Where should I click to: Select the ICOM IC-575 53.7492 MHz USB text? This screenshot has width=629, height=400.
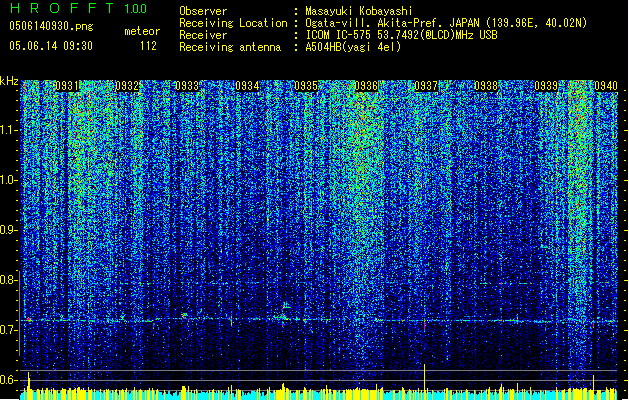click(401, 35)
